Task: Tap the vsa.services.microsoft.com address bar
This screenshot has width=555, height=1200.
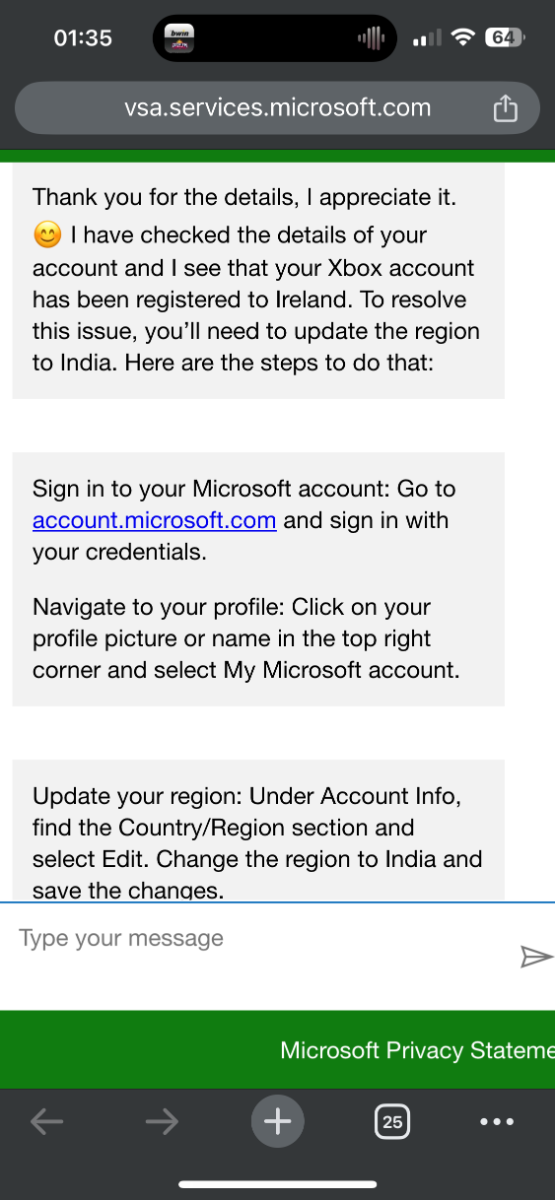Action: click(x=277, y=108)
